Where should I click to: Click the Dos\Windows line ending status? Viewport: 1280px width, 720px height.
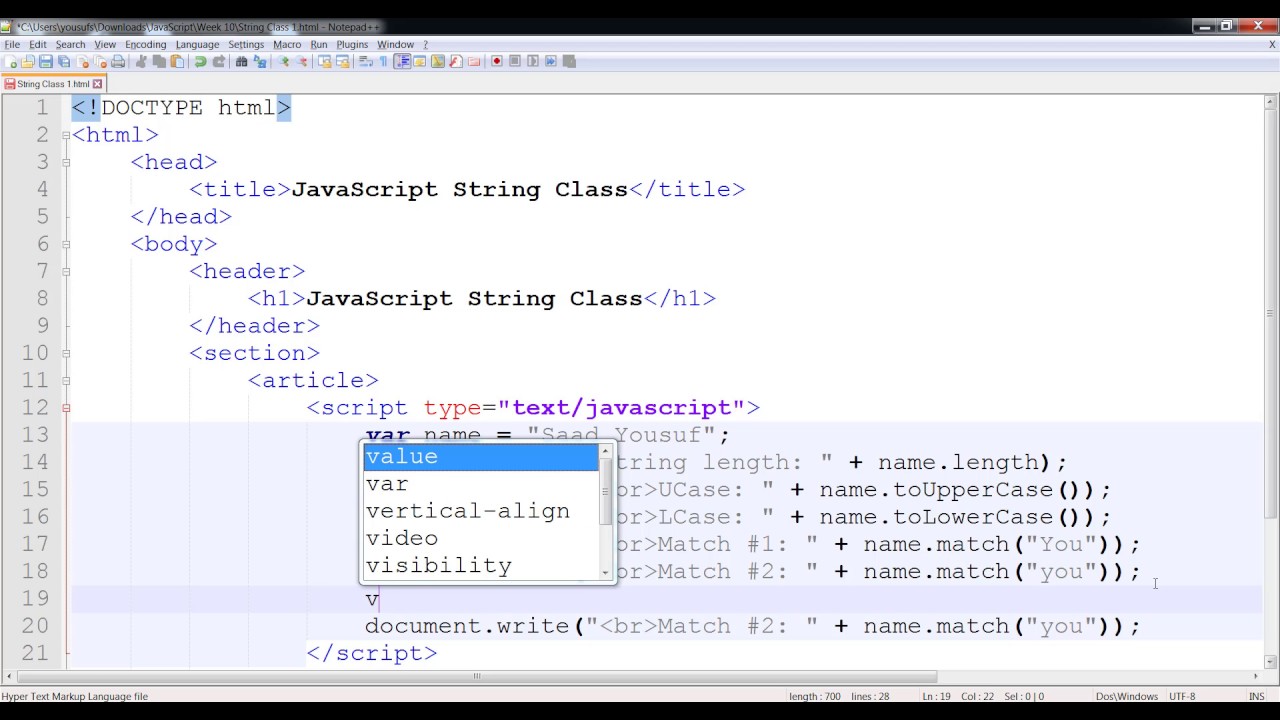point(1126,696)
